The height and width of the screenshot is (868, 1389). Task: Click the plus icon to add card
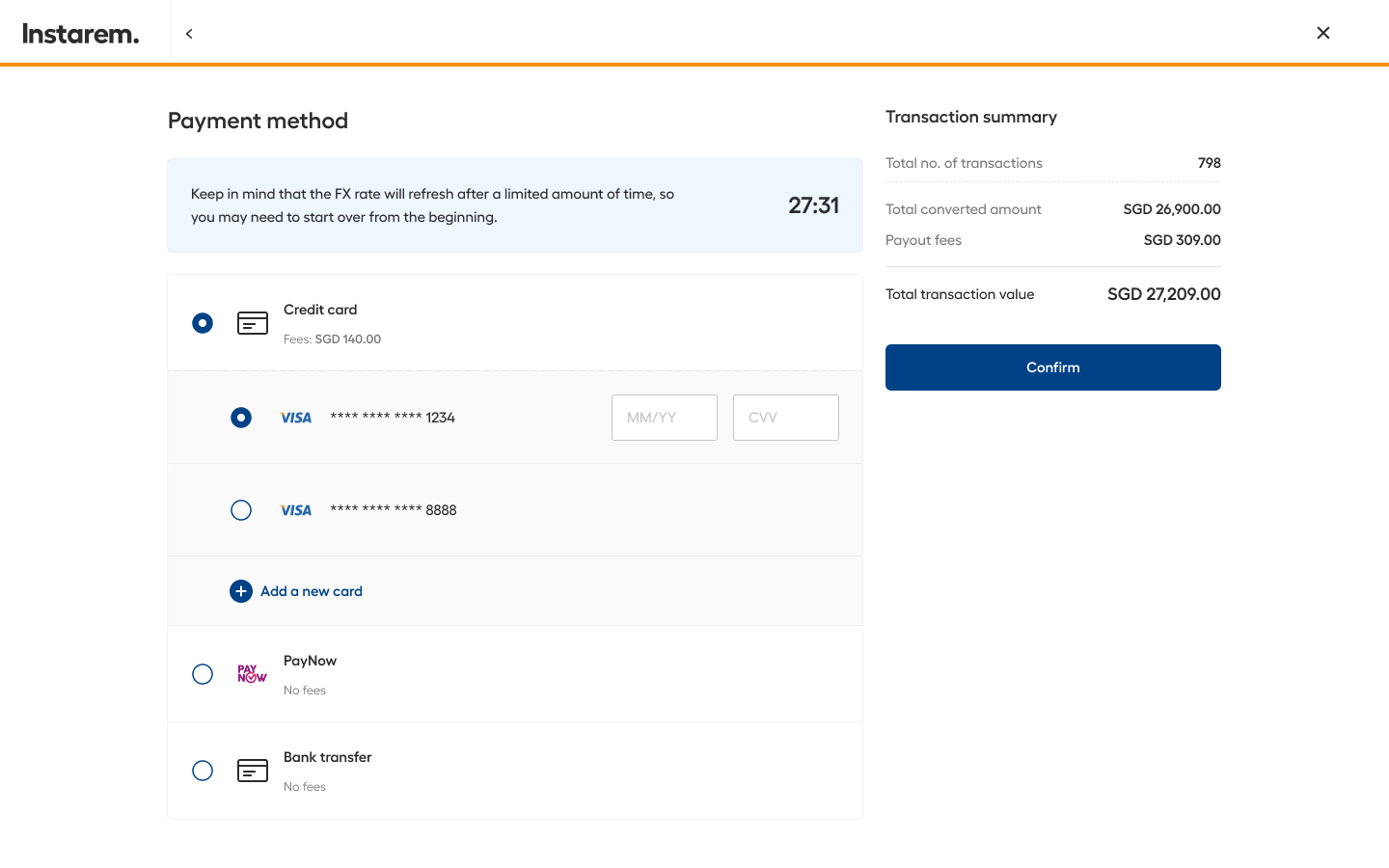[241, 591]
